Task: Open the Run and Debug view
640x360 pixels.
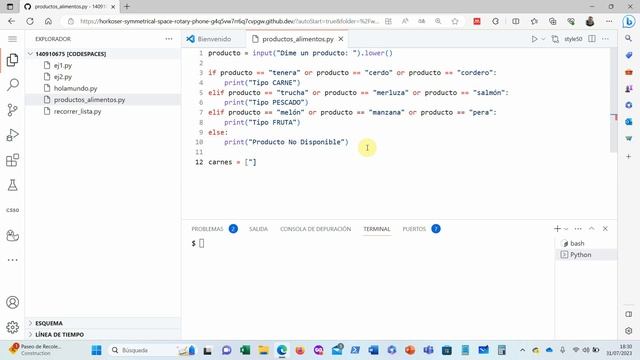Action: pos(13,135)
